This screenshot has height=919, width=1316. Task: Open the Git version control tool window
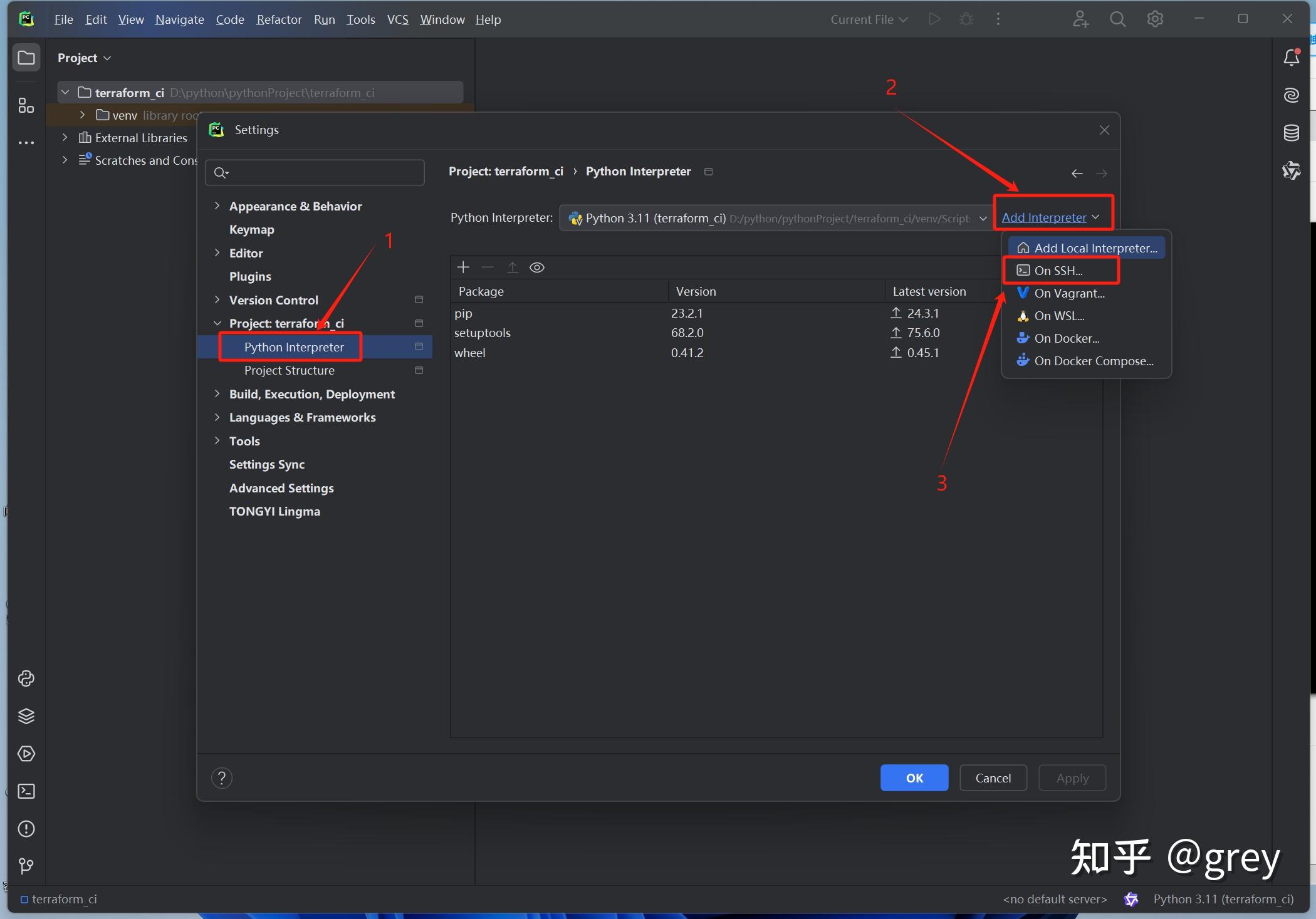(x=26, y=866)
